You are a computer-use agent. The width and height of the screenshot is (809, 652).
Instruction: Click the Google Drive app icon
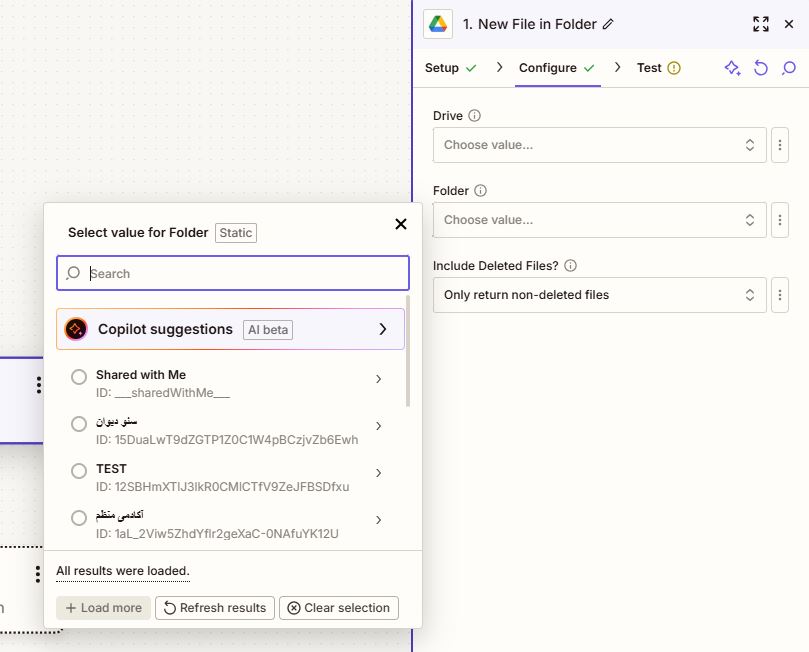click(x=438, y=24)
